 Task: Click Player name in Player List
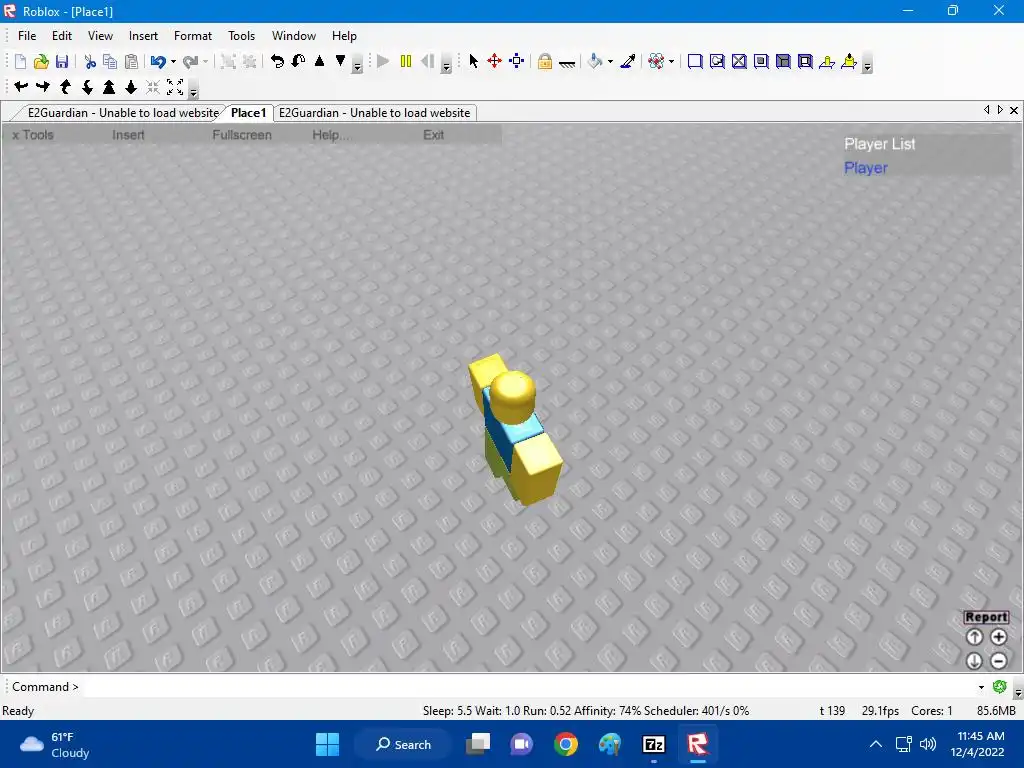tap(865, 168)
